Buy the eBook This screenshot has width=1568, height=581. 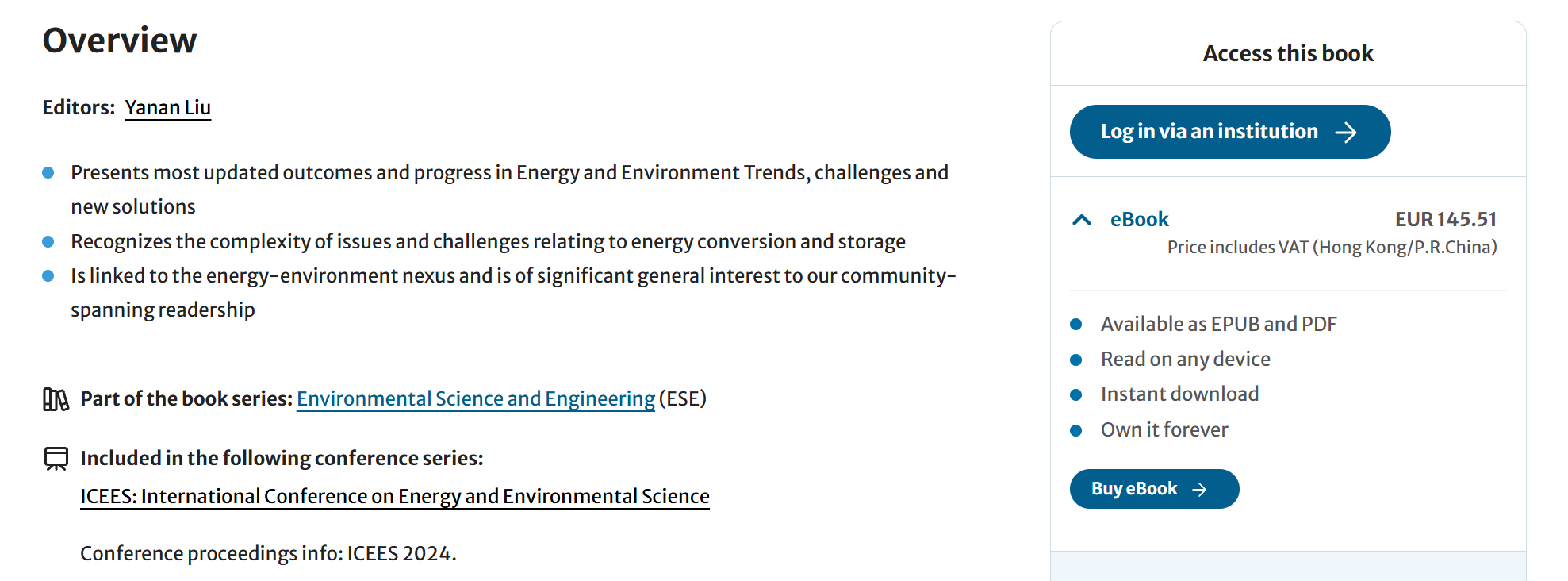[x=1154, y=489]
